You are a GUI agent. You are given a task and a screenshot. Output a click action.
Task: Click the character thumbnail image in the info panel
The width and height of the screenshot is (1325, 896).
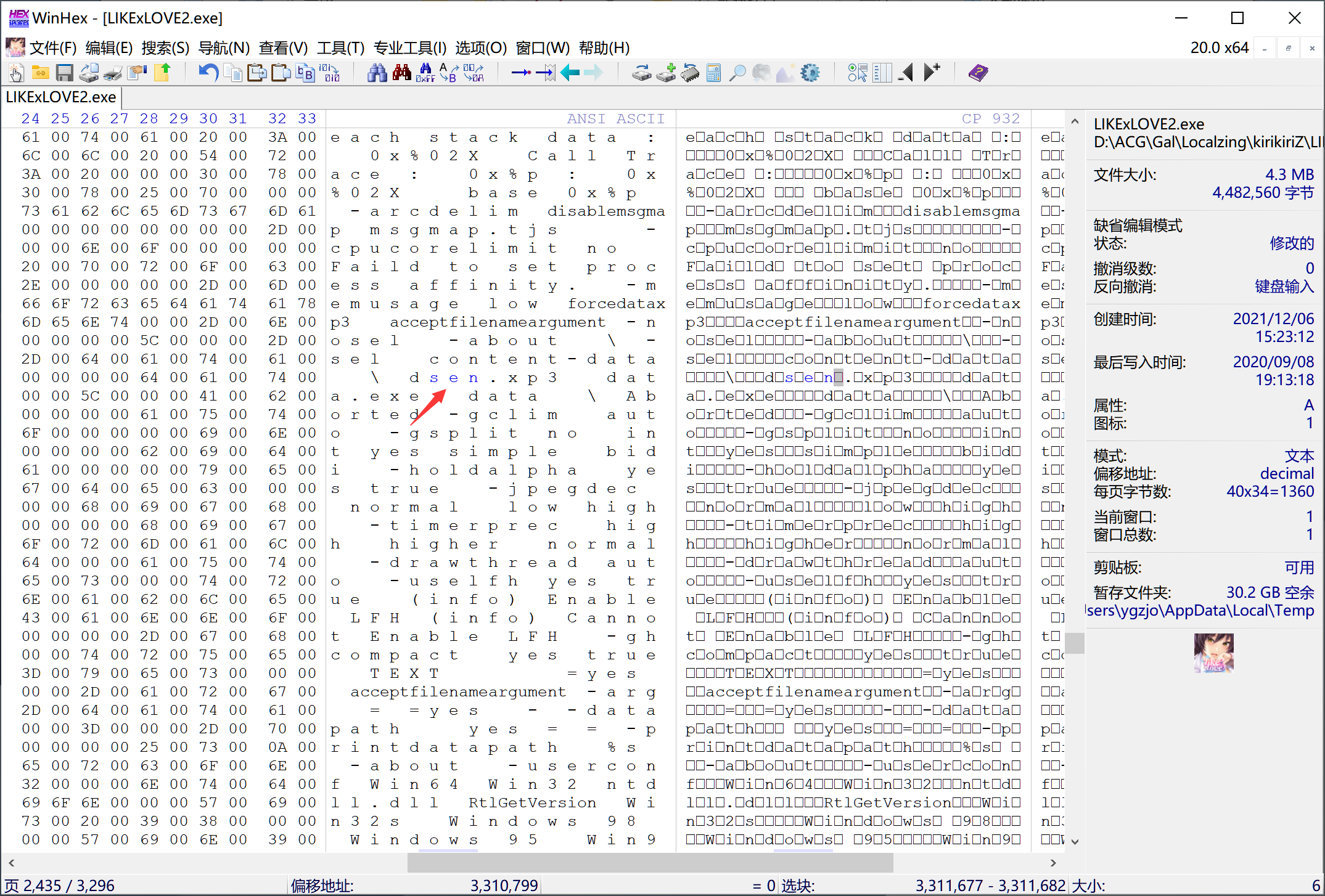point(1213,653)
